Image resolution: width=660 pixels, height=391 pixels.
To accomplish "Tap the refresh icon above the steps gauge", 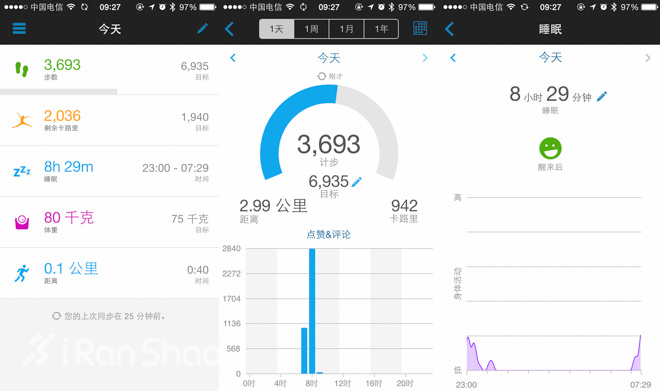I will pos(322,76).
